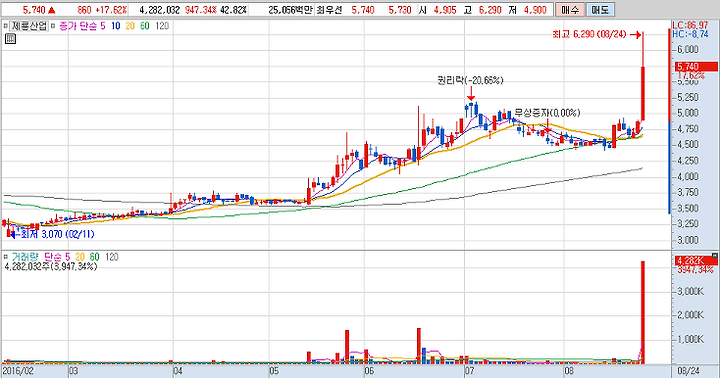This screenshot has width=720, height=378.
Task: Click the 고 6,290 high price
Action: 483,10
